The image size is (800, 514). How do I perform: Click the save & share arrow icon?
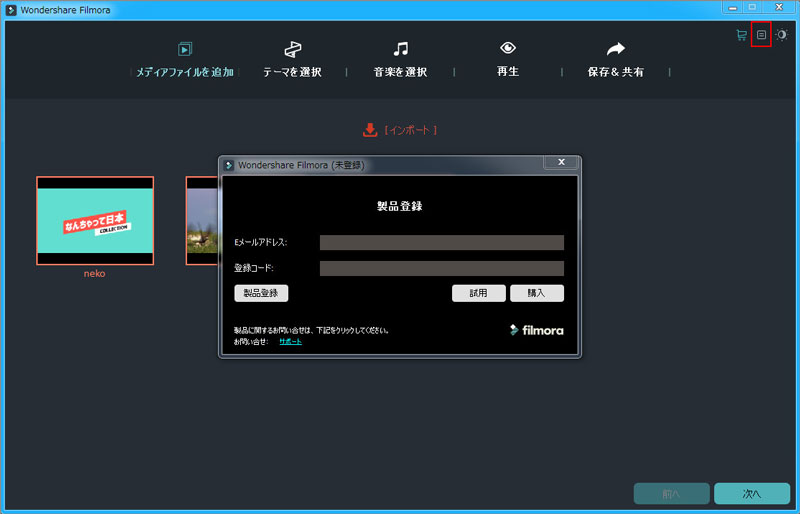tap(616, 48)
